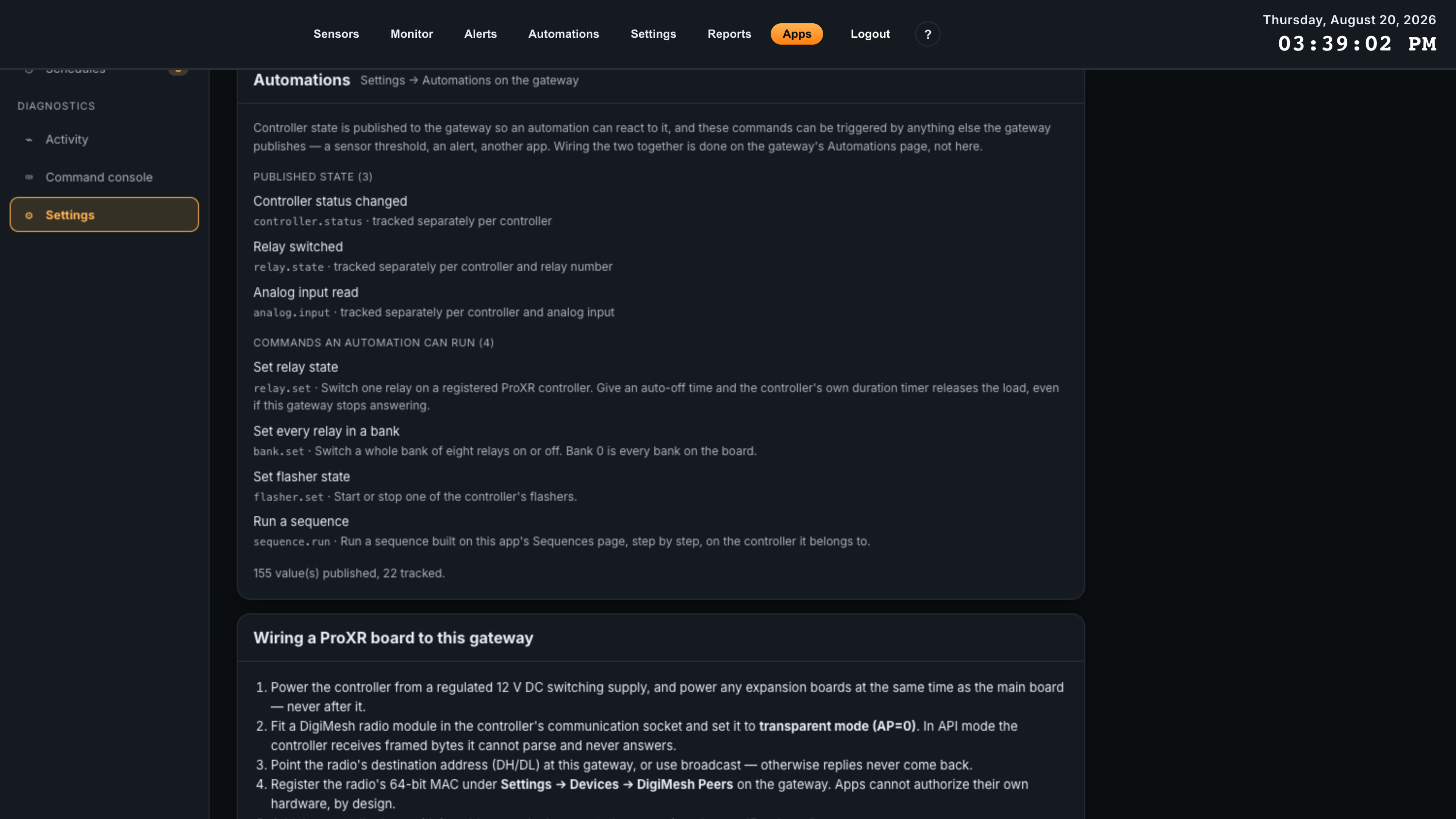Click the relay.set command code label
Screen dimensions: 1456x819
(282, 388)
